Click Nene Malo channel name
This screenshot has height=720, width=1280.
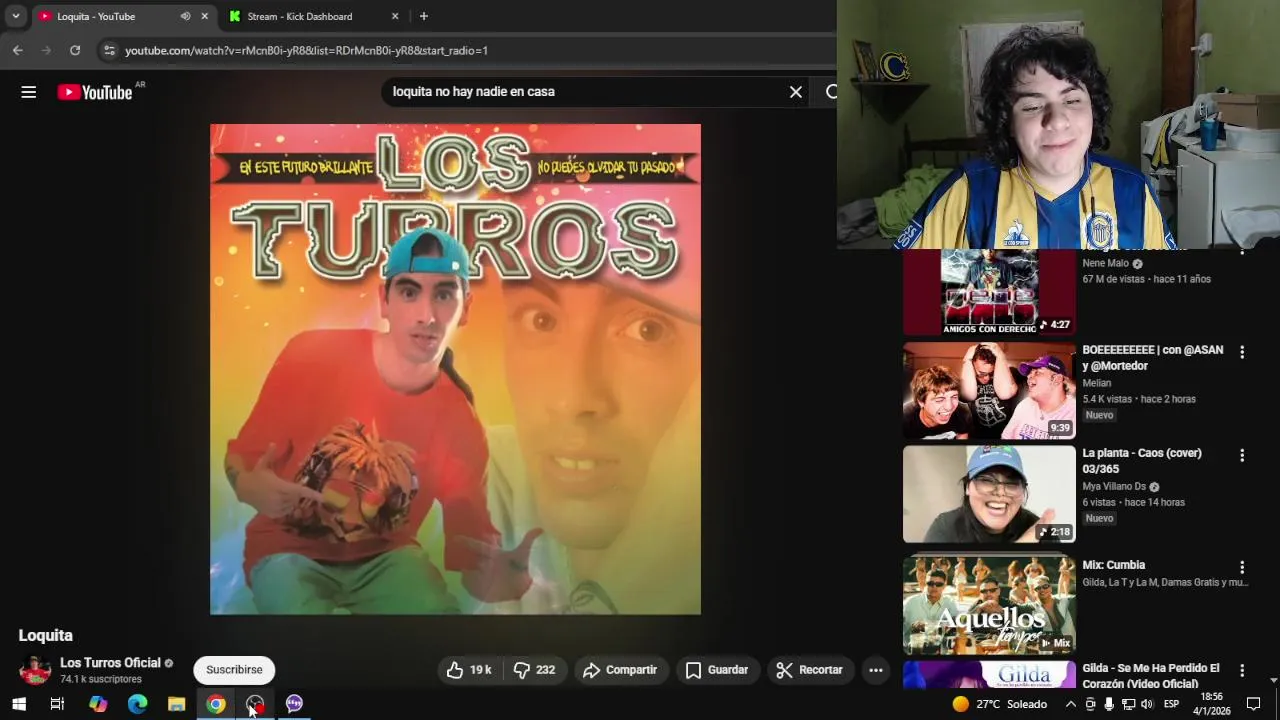coord(1105,264)
